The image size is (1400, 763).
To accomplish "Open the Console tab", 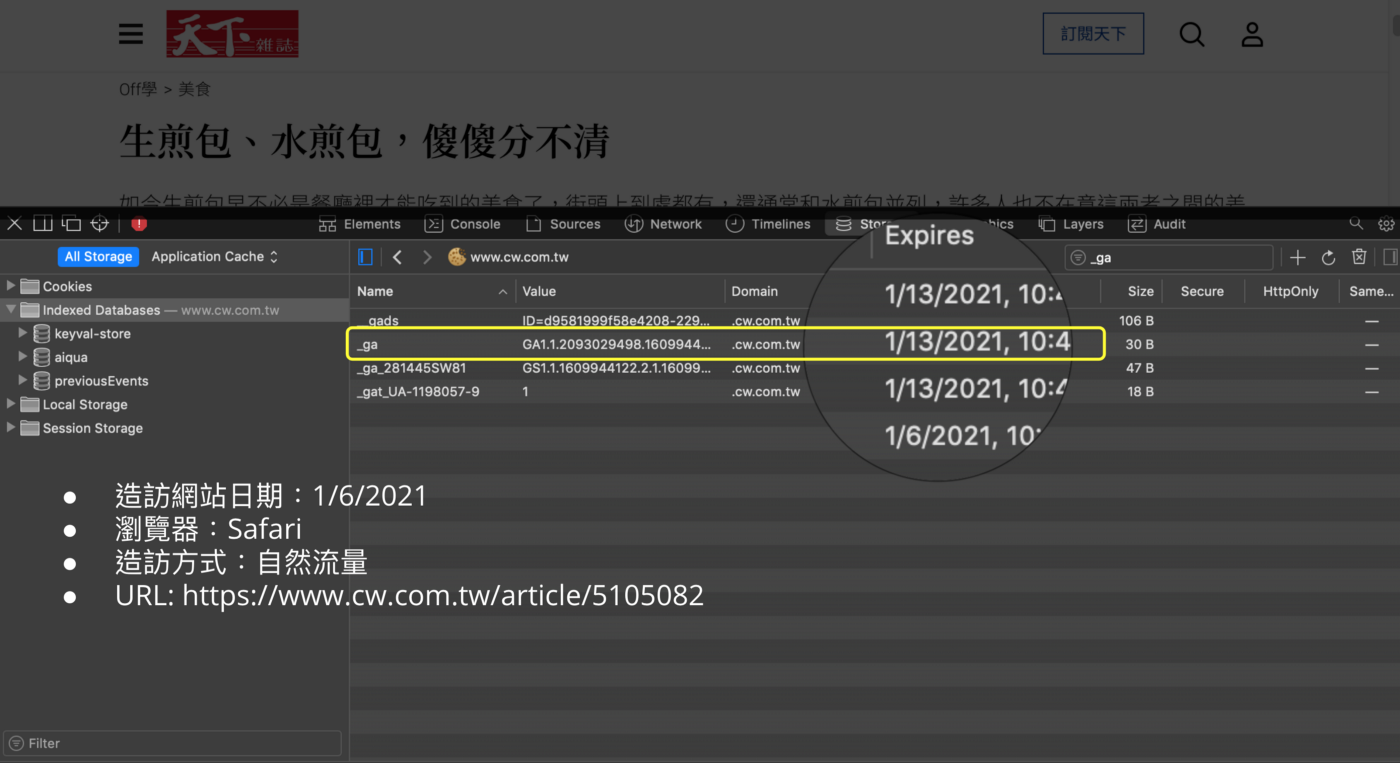I will 462,224.
